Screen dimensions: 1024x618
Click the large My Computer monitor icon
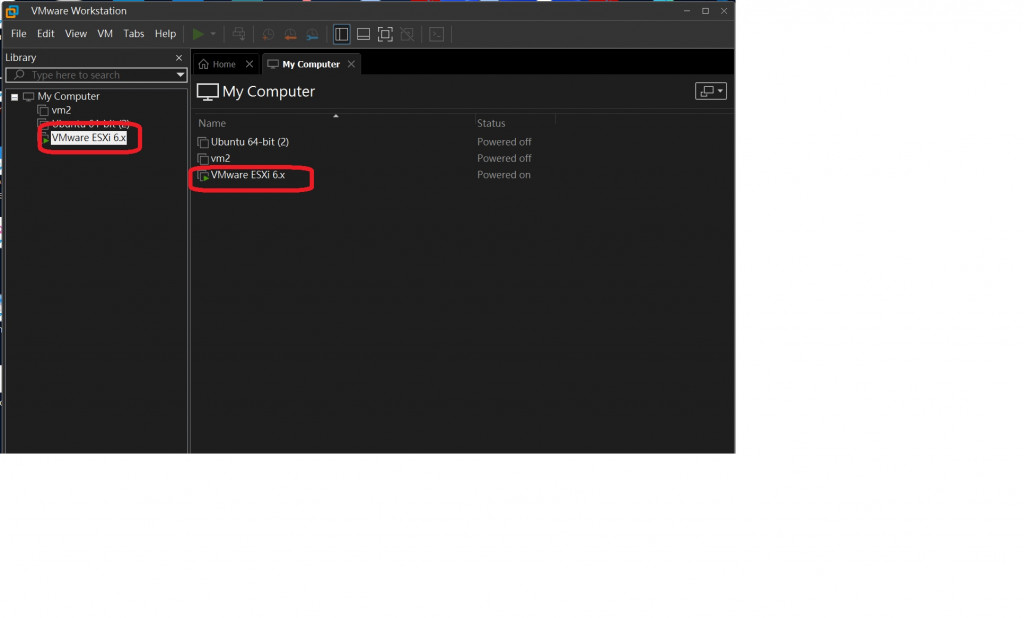click(x=208, y=92)
